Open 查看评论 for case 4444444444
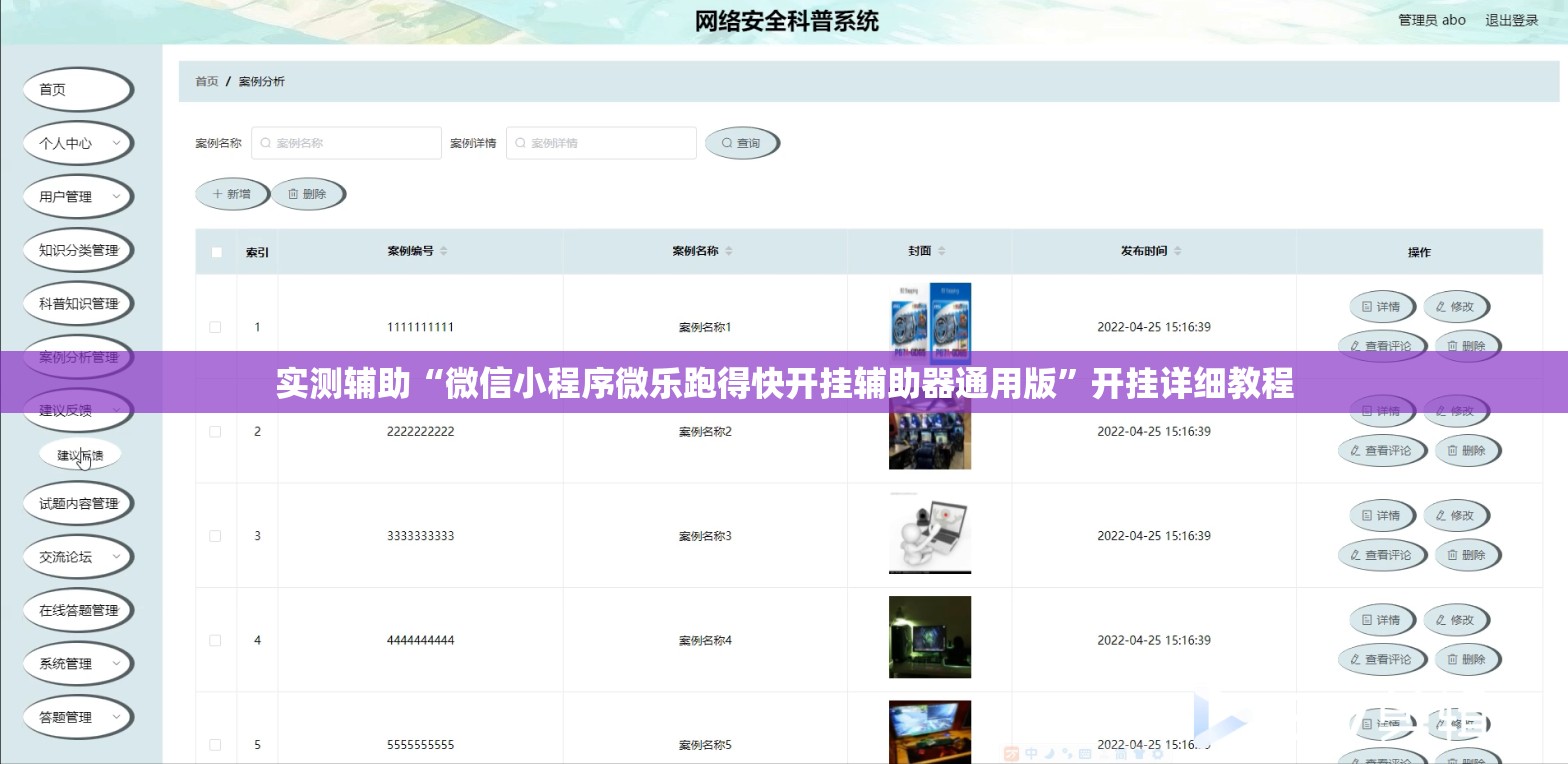Screen dimensions: 1568x764 click(1380, 659)
